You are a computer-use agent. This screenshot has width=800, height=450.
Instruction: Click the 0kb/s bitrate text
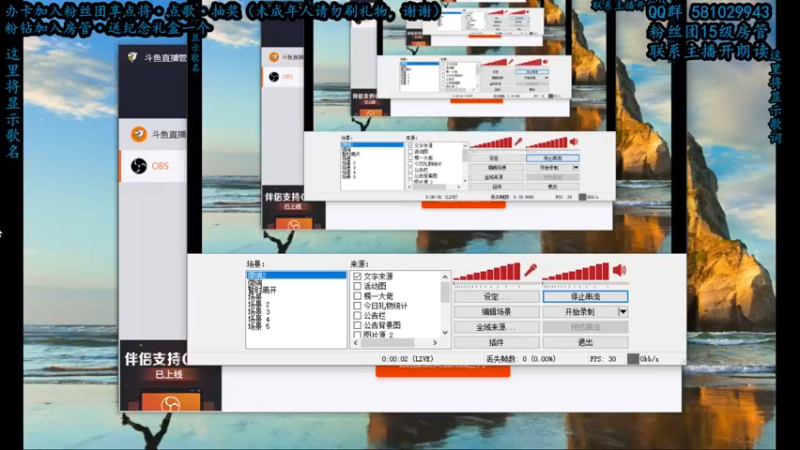649,359
